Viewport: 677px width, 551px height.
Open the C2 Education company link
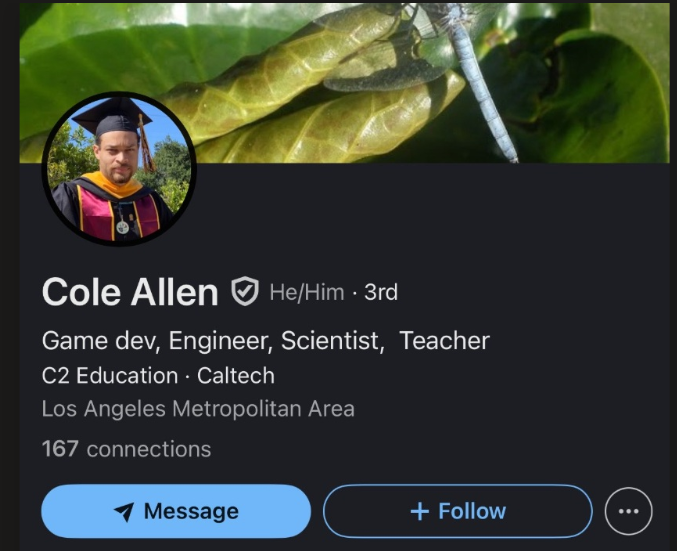tap(110, 376)
